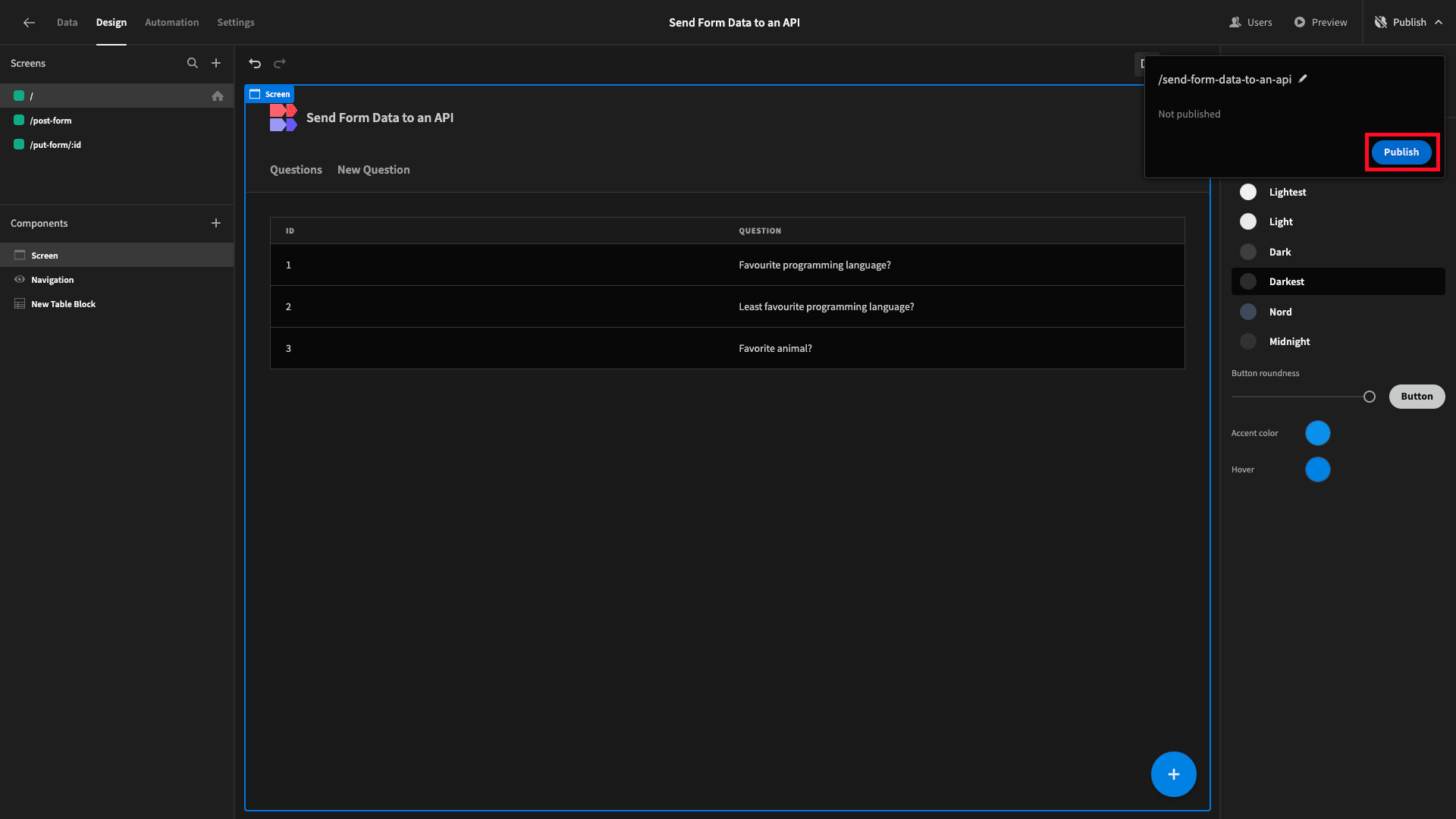The image size is (1456, 819).
Task: Open the app Preview
Action: point(1320,22)
